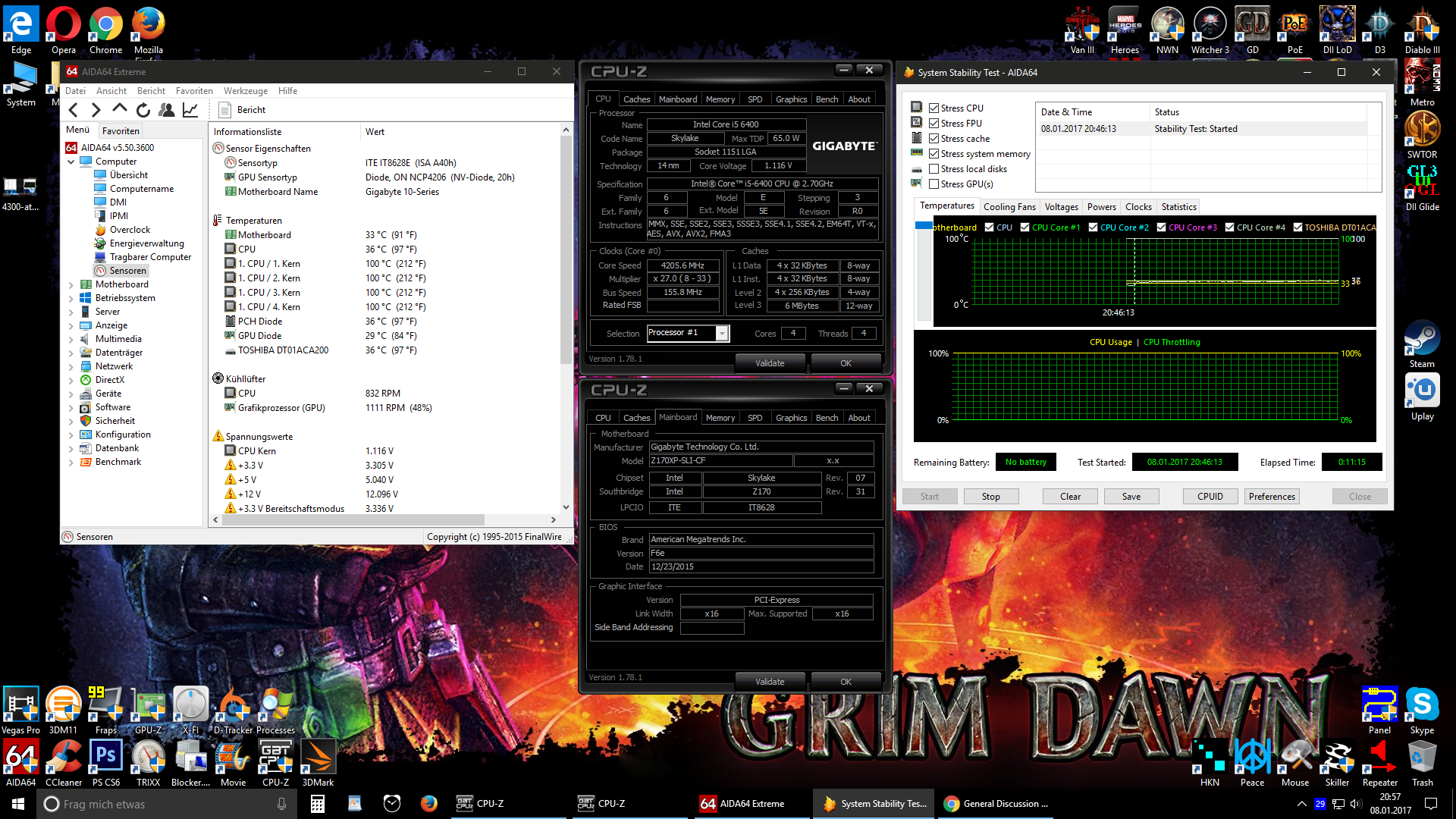Image resolution: width=1456 pixels, height=819 pixels.
Task: Click Validate in the upper CPU-Z window
Action: 770,363
